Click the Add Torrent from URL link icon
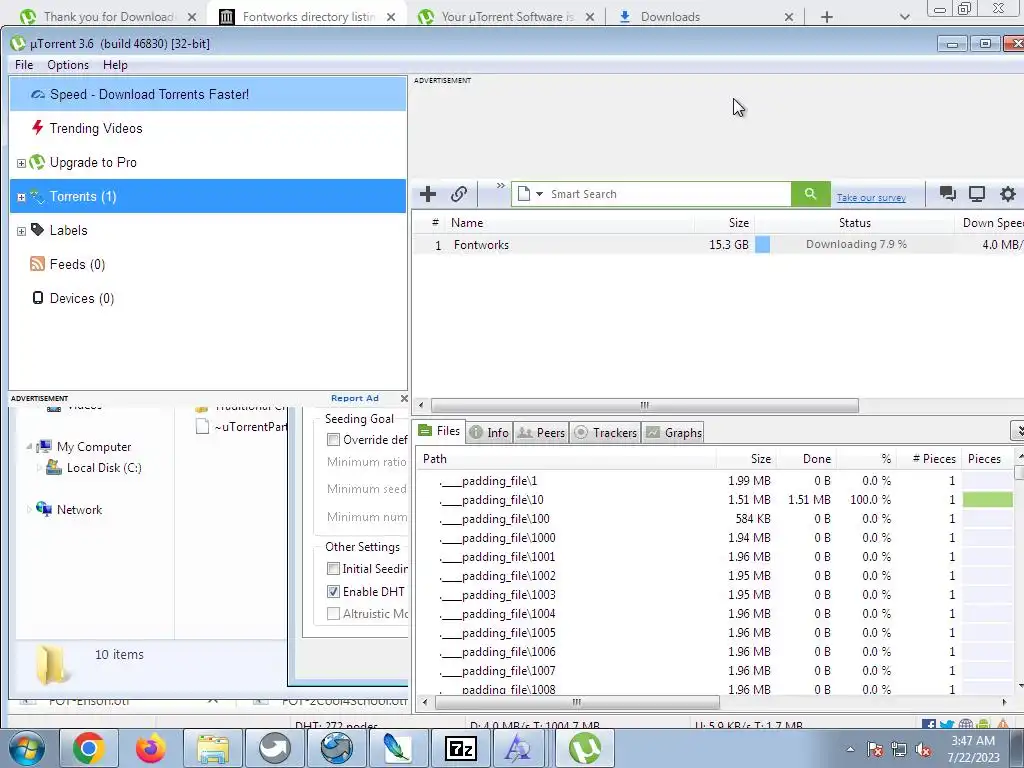This screenshot has width=1024, height=768. click(458, 194)
